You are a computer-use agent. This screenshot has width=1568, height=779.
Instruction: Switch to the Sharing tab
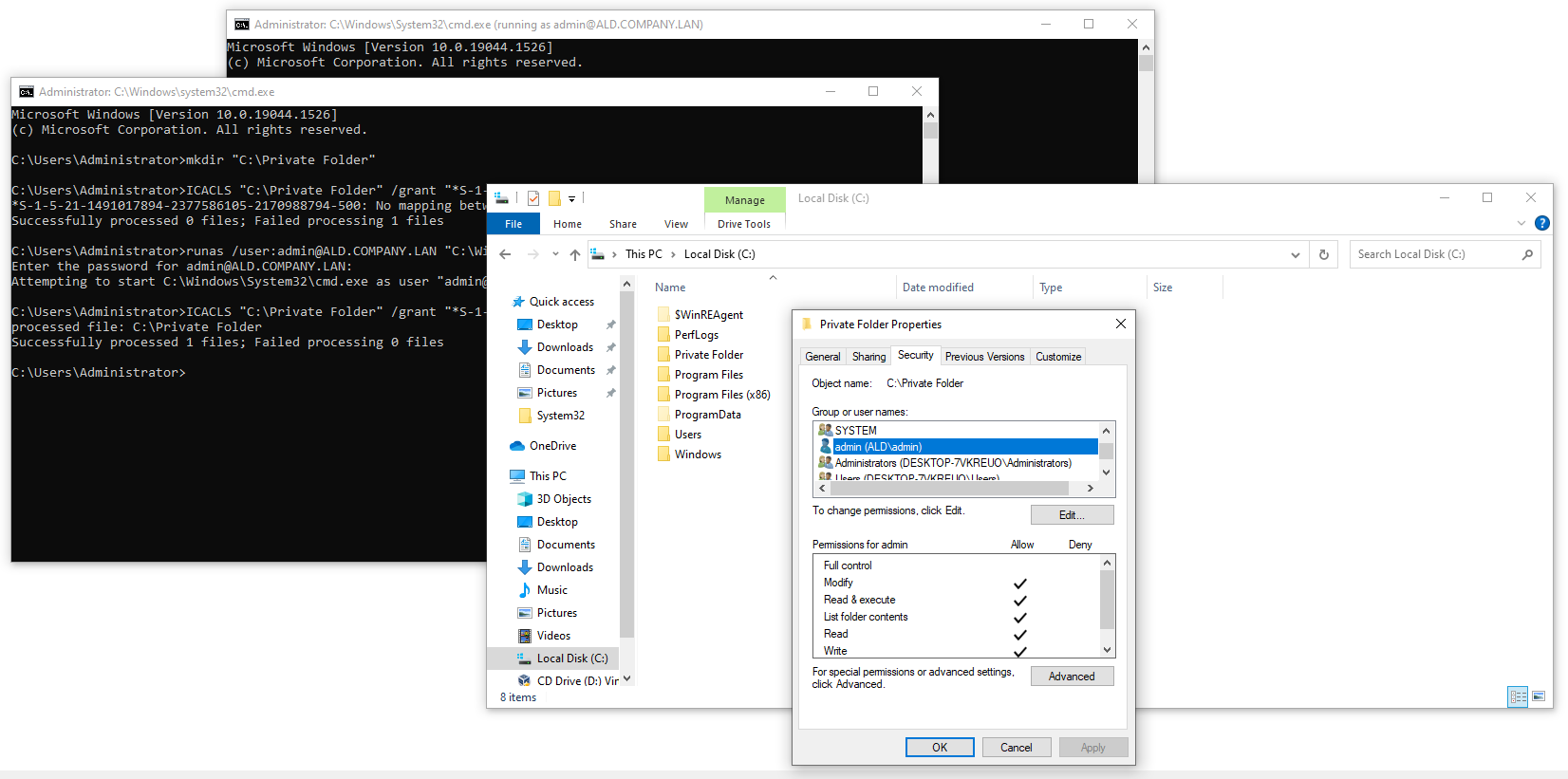coord(868,357)
